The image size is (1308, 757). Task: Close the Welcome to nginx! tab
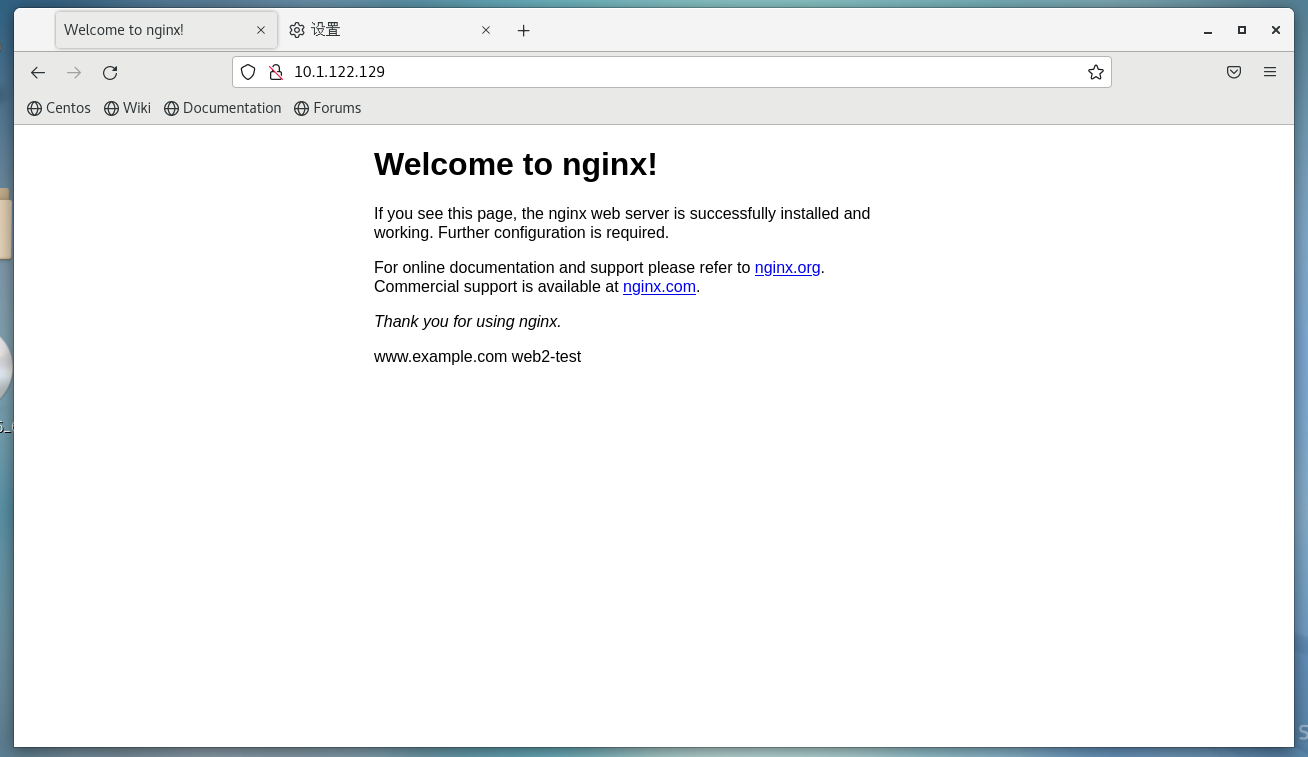coord(261,30)
